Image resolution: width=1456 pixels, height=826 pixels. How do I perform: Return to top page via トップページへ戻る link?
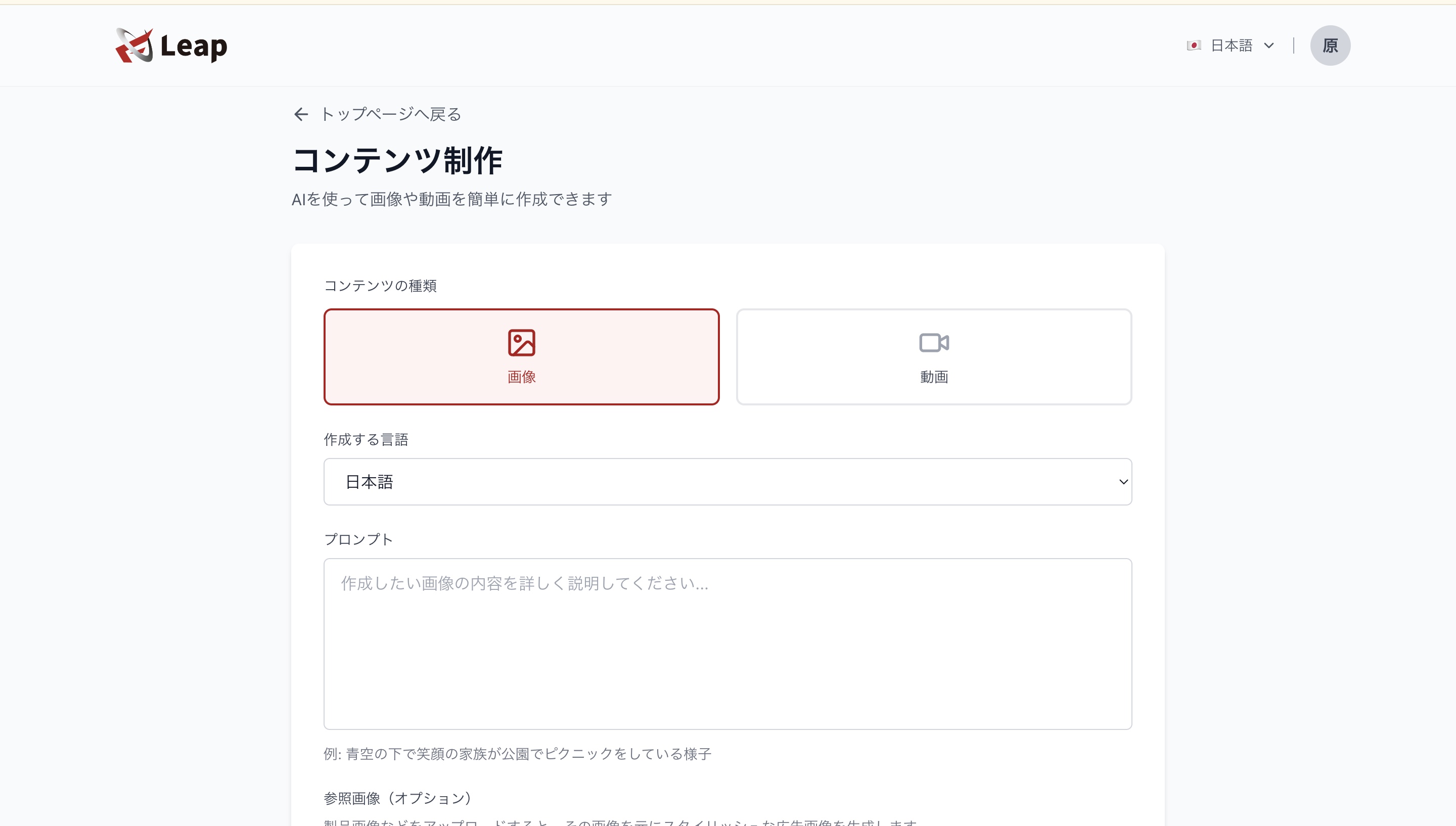pyautogui.click(x=390, y=114)
